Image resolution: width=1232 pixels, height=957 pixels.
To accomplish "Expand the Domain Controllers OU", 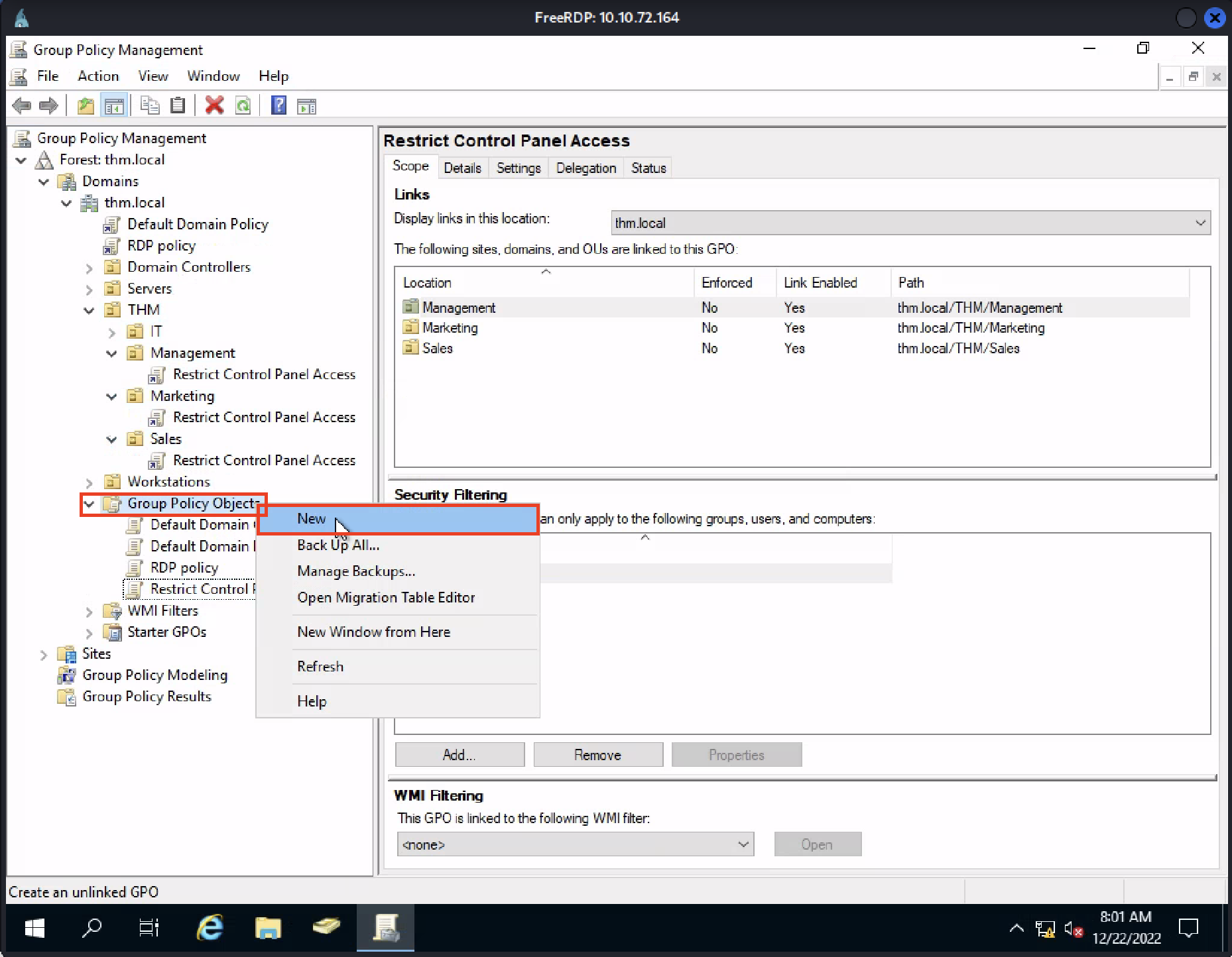I will coord(89,268).
